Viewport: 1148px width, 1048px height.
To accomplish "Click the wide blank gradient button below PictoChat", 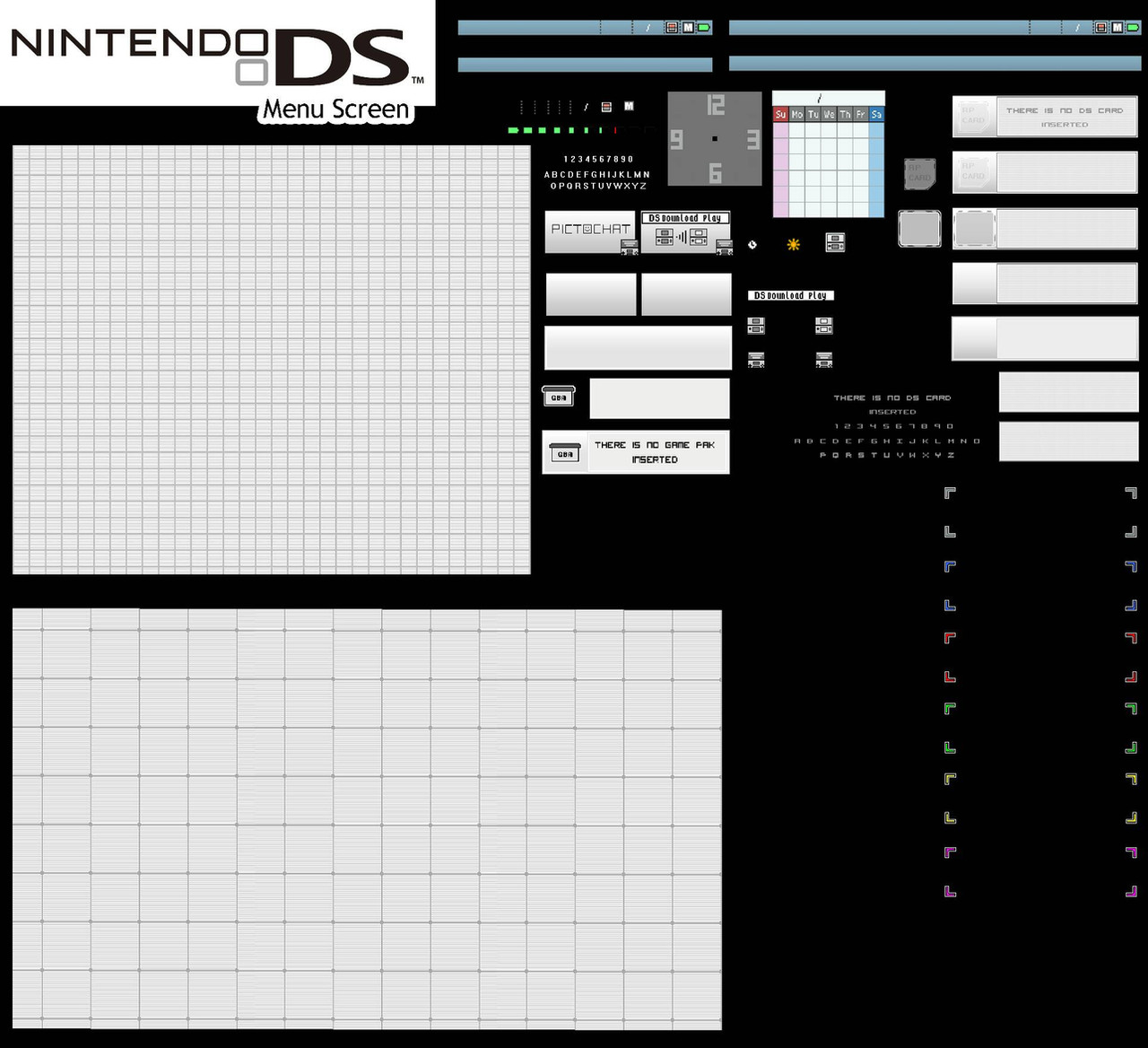I will tap(638, 347).
